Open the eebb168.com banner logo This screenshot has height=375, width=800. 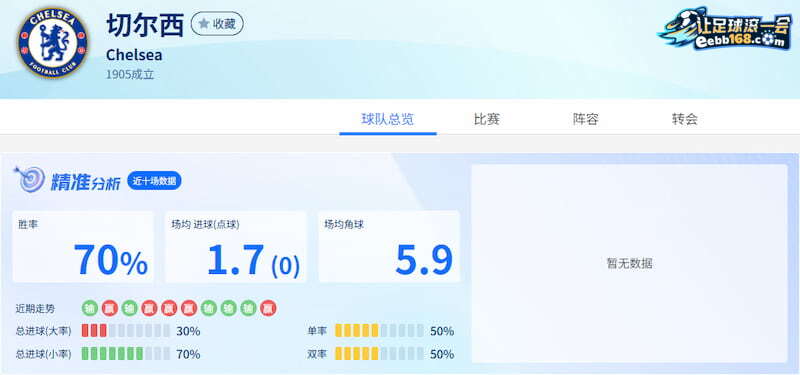pyautogui.click(x=724, y=29)
